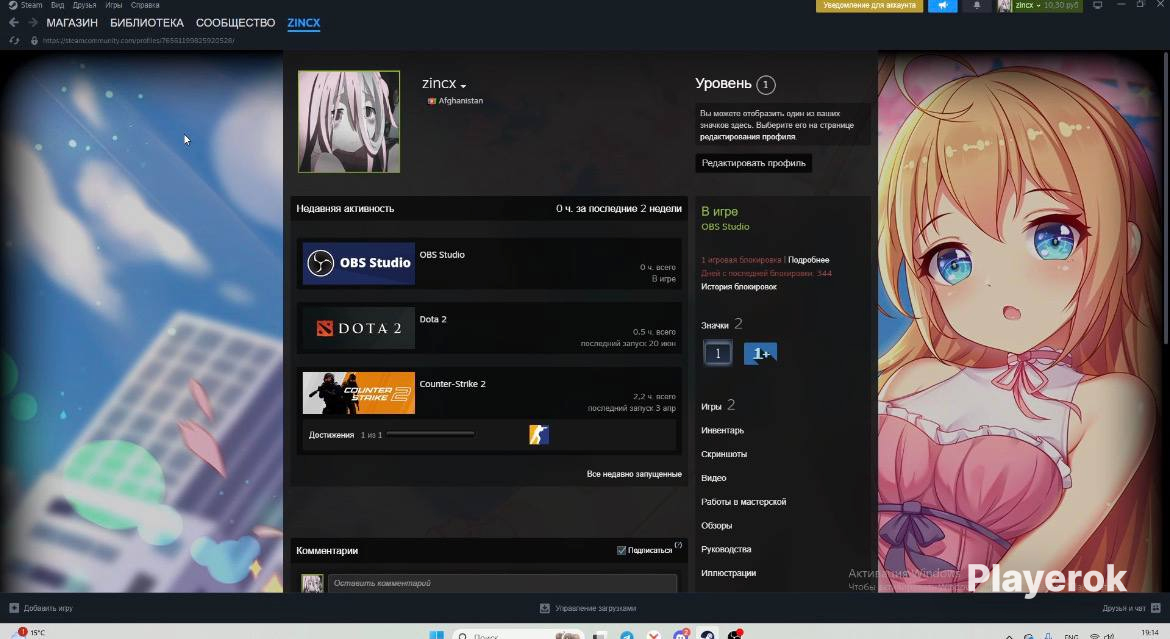The image size is (1170, 639).
Task: Go to the МАГАЗИН tab
Action: coord(72,23)
